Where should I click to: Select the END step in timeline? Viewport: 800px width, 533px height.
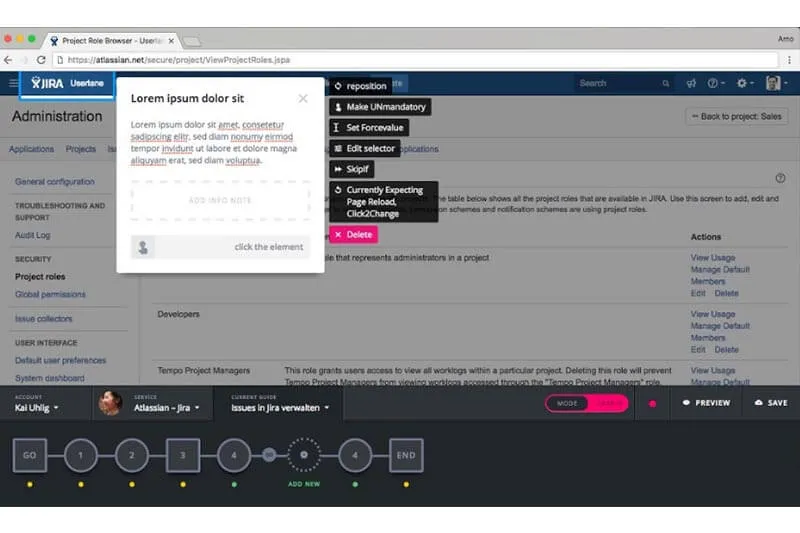406,455
